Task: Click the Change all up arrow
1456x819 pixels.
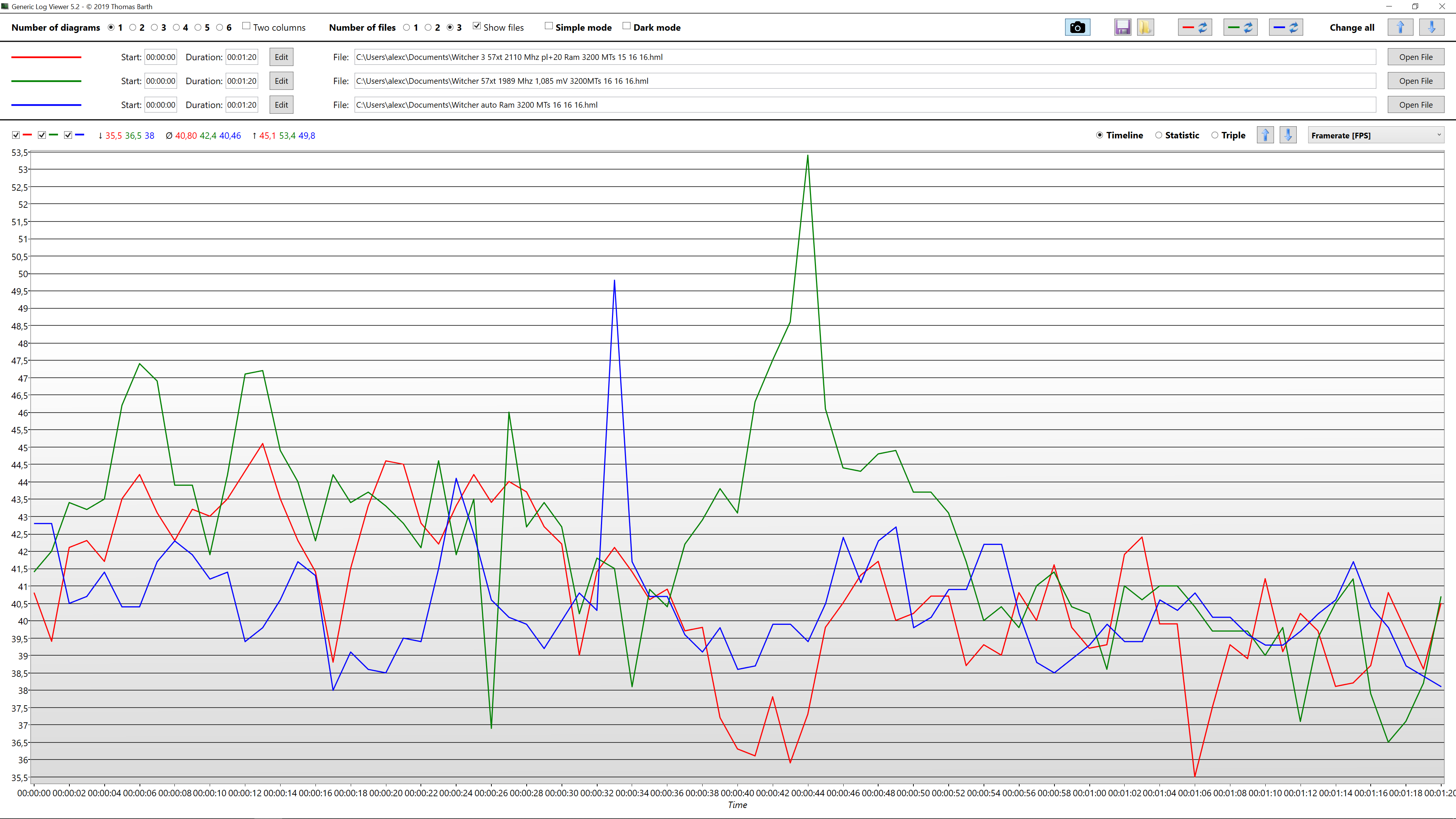Action: (1400, 27)
